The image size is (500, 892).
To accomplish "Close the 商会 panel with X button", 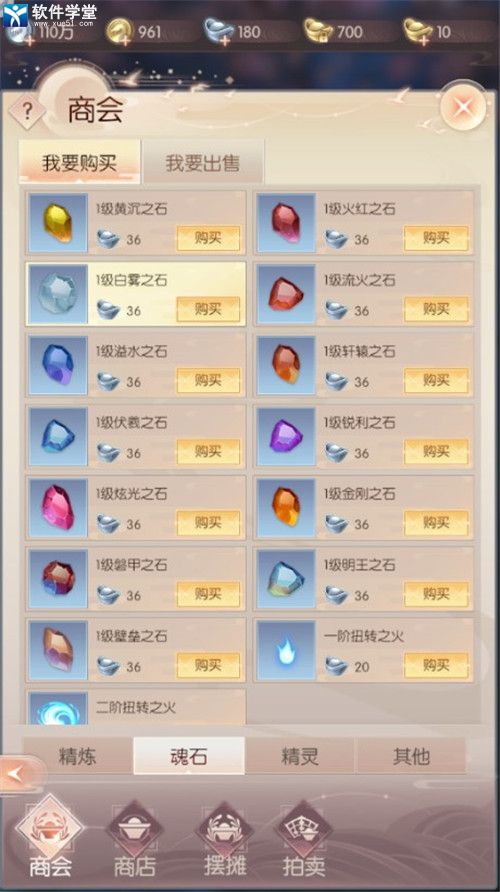I will (x=463, y=106).
